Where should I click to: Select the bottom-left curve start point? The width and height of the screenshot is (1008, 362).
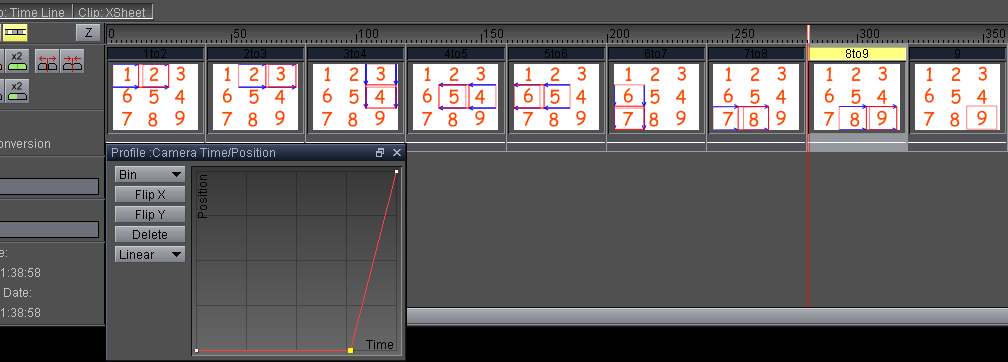click(196, 350)
